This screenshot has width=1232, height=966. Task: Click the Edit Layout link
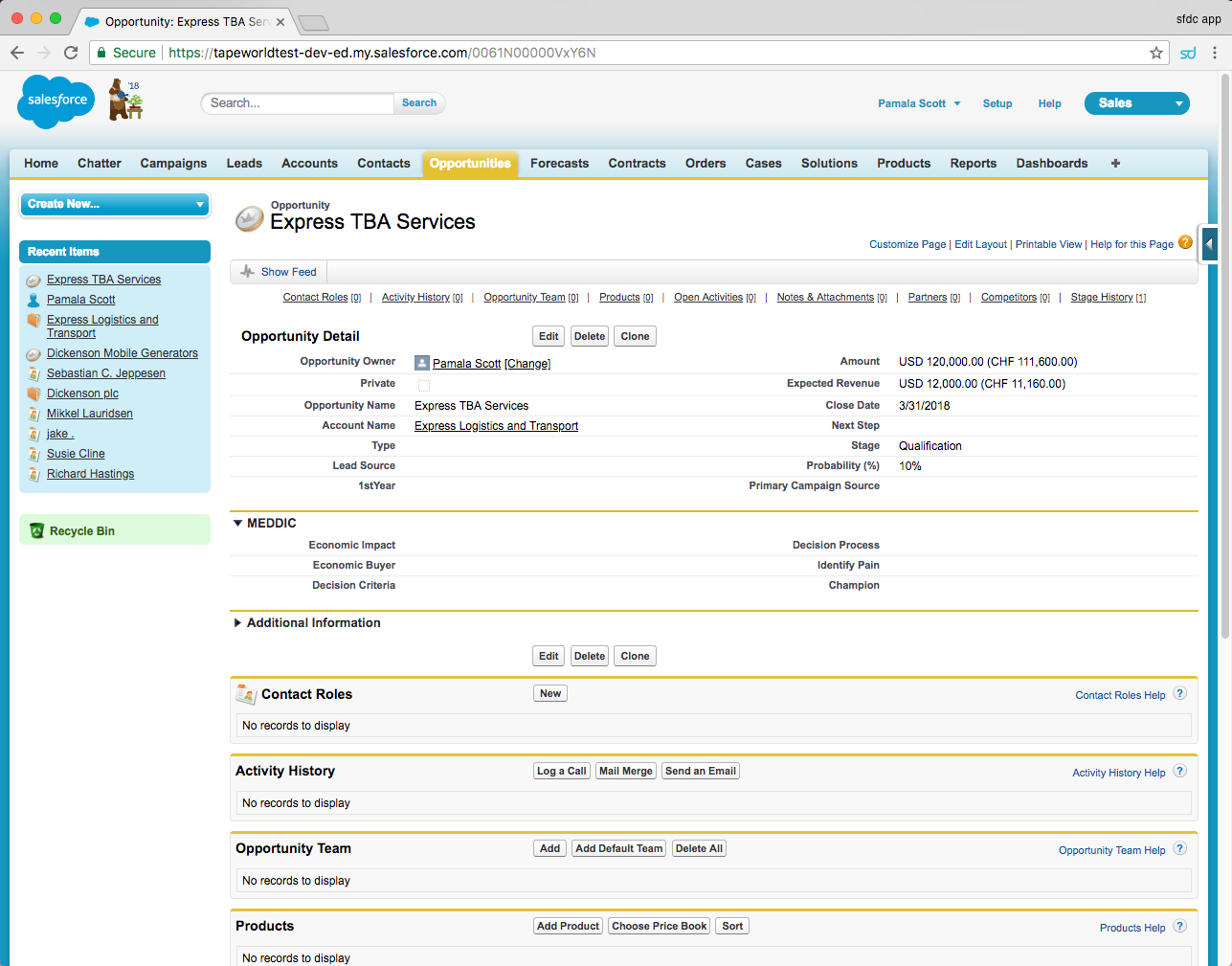980,244
